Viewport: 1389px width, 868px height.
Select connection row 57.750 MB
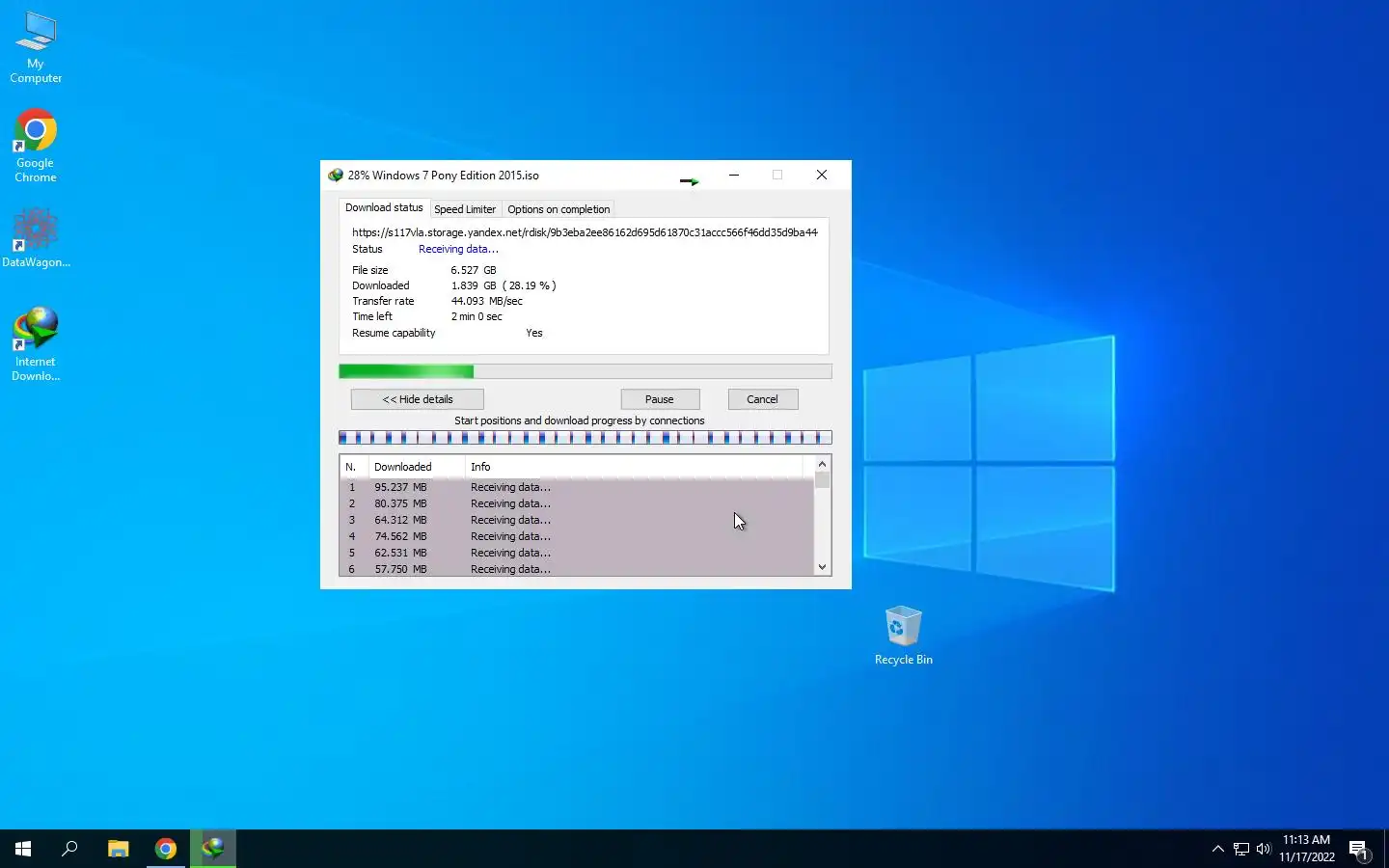pyautogui.click(x=577, y=569)
